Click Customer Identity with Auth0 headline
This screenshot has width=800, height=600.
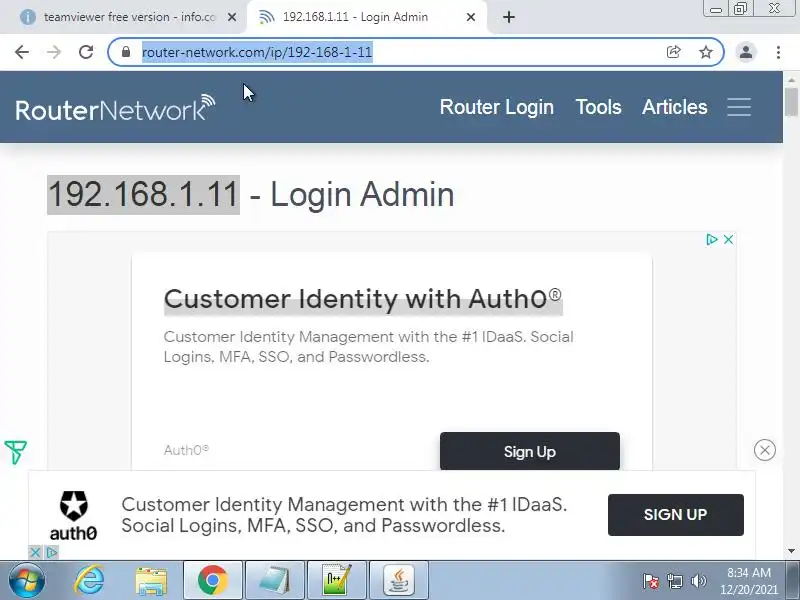click(x=363, y=299)
